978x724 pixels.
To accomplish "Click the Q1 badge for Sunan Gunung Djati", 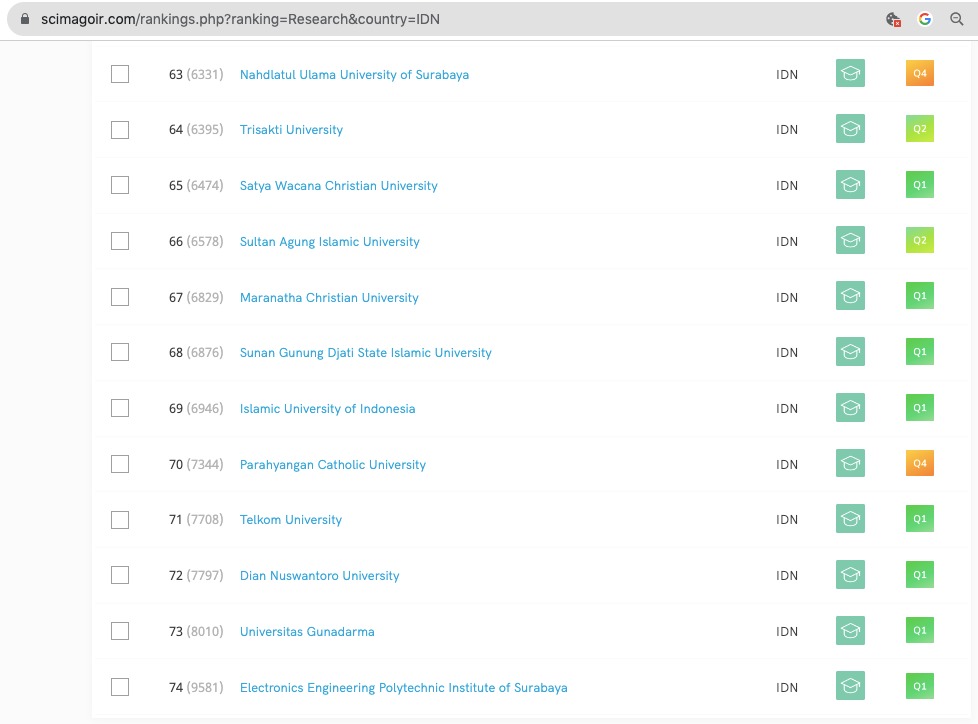I will coord(920,352).
